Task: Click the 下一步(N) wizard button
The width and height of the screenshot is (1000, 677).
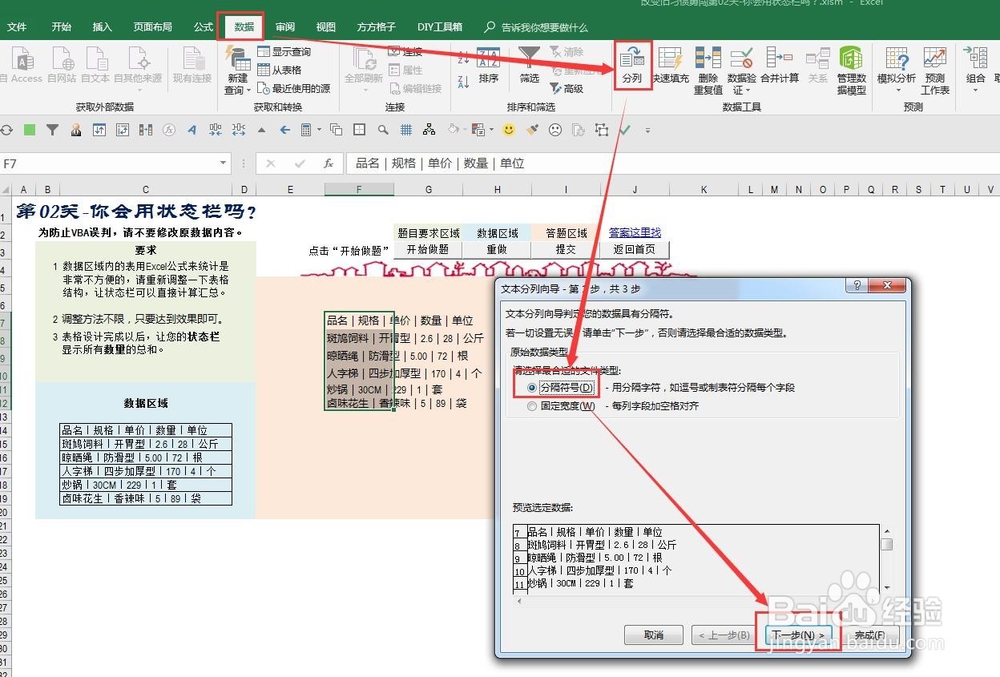Action: pyautogui.click(x=800, y=634)
